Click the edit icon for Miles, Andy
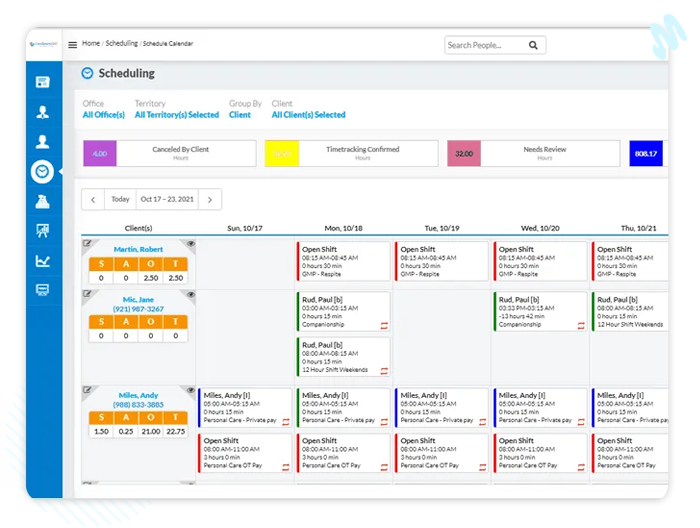 [87, 391]
